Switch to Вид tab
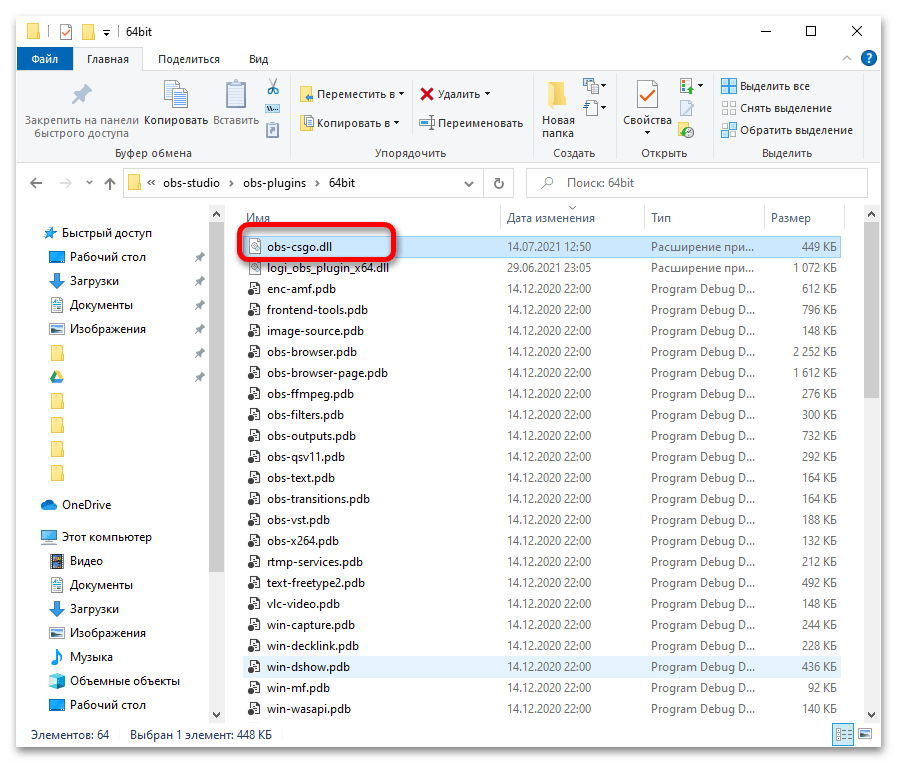The image size is (897, 763). 259,59
